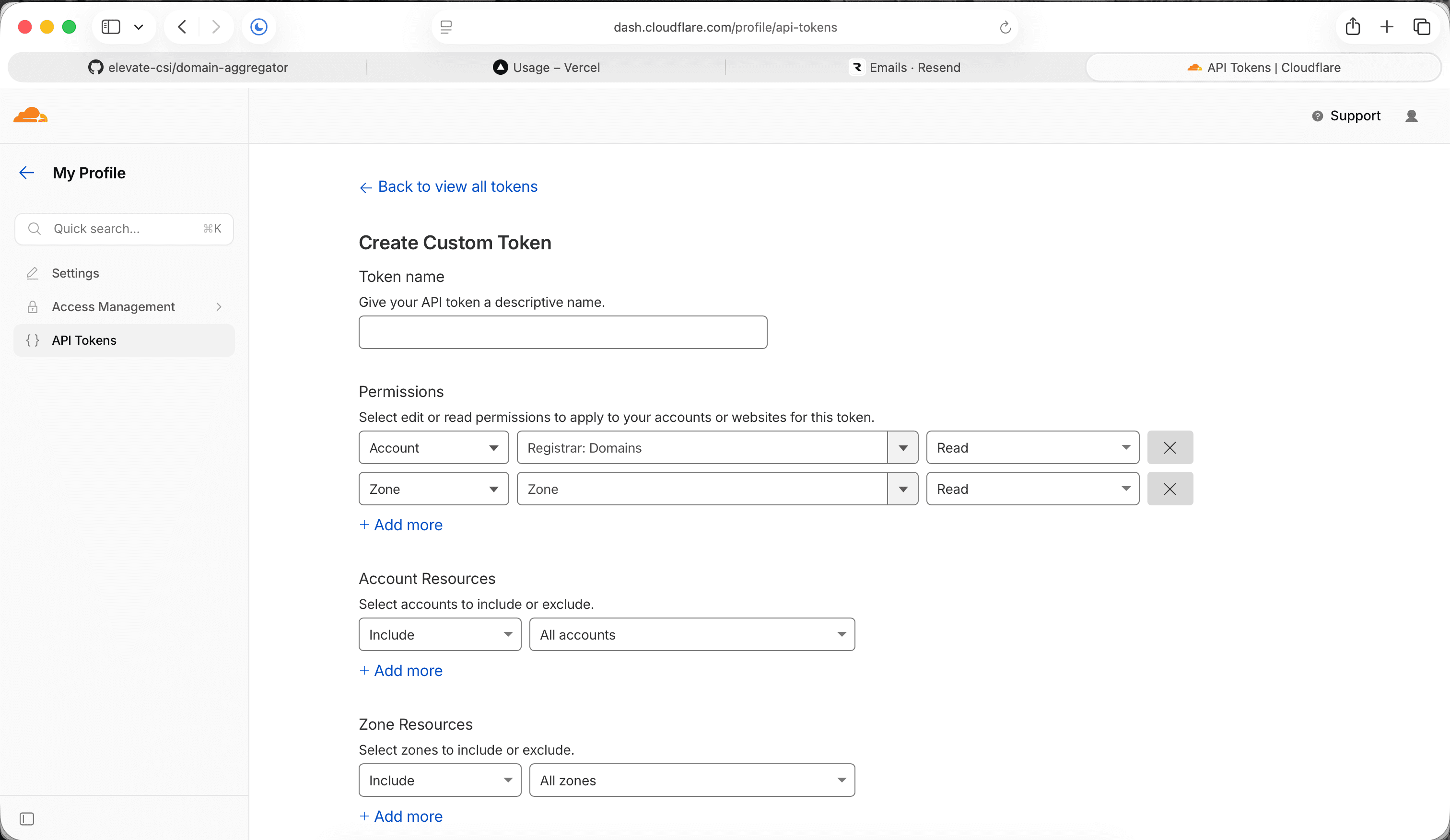Open Read access dropdown for Zone row
Screen dimensions: 1450x840
tap(1033, 489)
